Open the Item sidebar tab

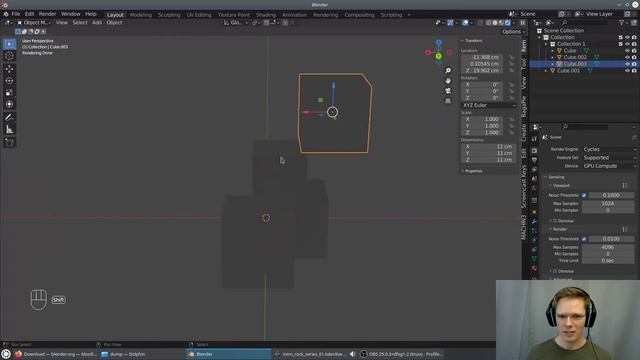coord(524,45)
